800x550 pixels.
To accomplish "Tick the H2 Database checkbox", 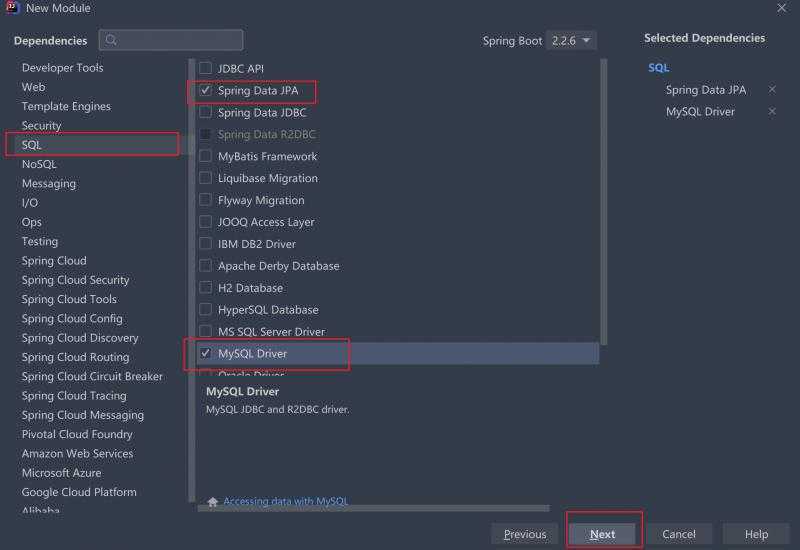I will [206, 288].
